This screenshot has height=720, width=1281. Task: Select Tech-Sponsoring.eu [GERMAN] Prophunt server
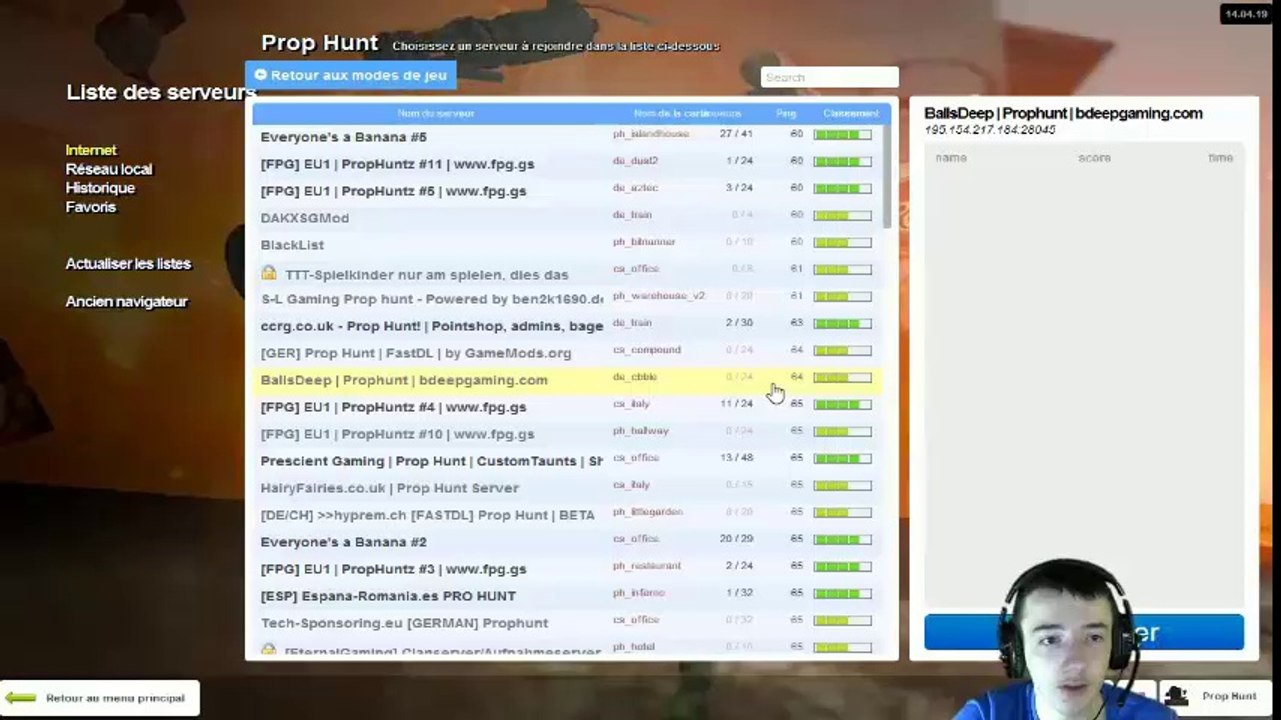pos(567,623)
